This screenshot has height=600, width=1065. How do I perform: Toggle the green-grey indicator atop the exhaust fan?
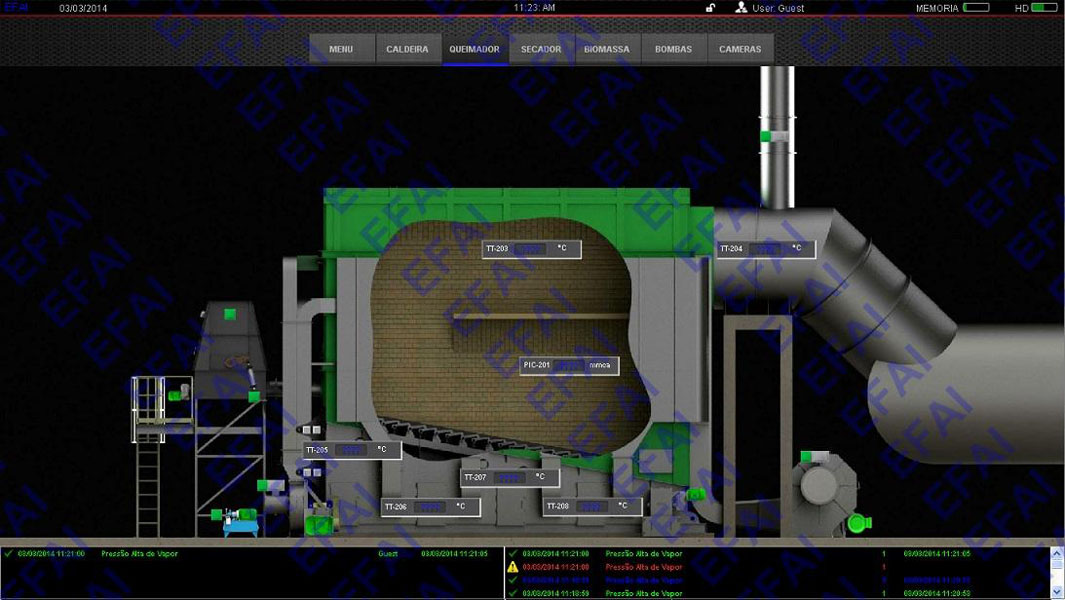click(814, 456)
